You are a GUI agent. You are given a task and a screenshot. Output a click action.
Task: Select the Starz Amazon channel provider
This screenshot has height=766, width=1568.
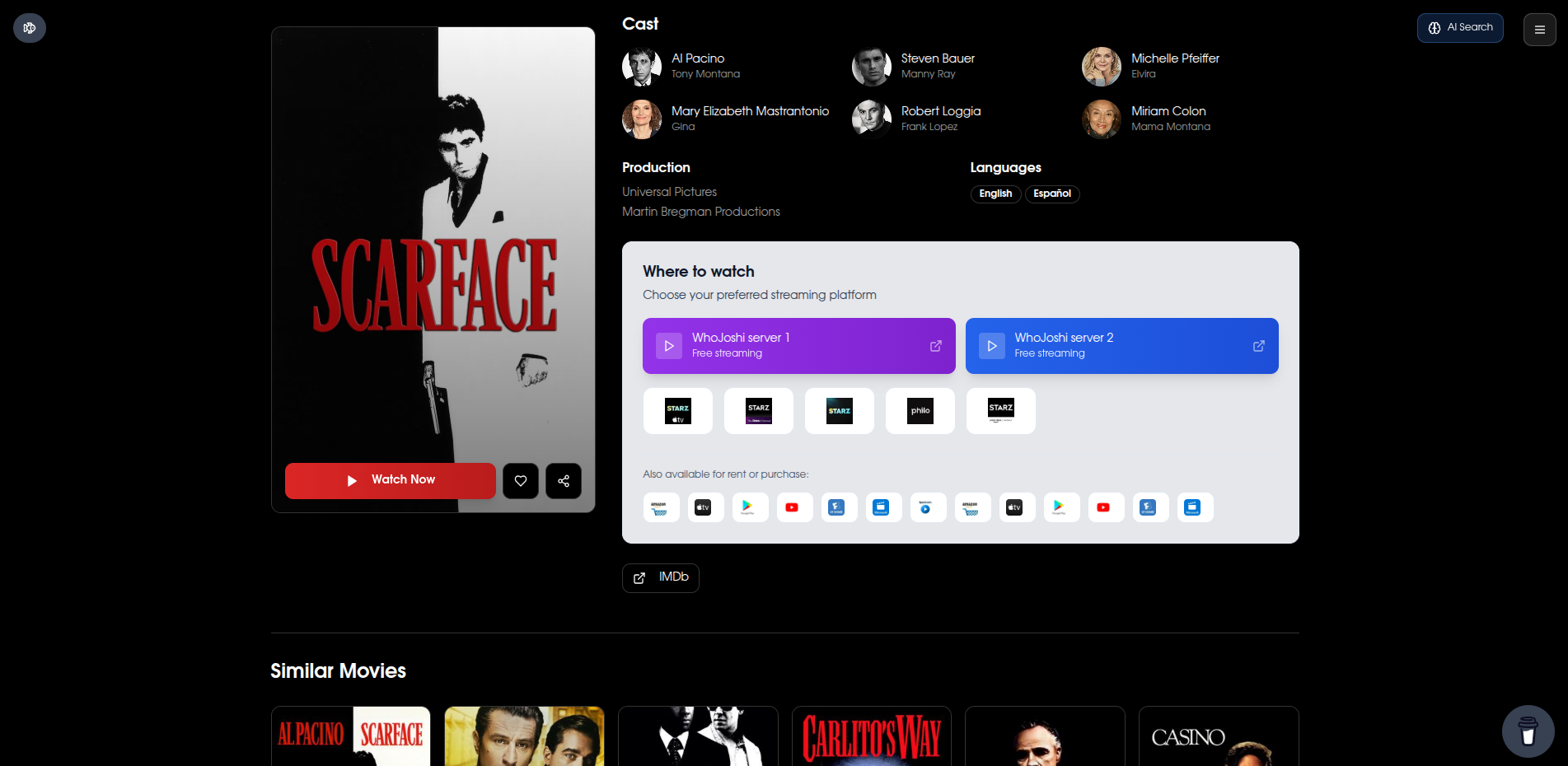pos(1001,411)
